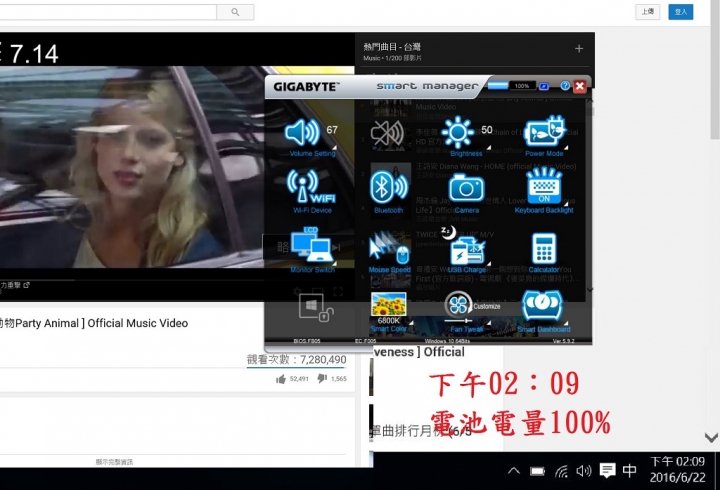Click the Ver 5.9.2 status text
Image resolution: width=720 pixels, height=490 pixels.
(x=563, y=341)
